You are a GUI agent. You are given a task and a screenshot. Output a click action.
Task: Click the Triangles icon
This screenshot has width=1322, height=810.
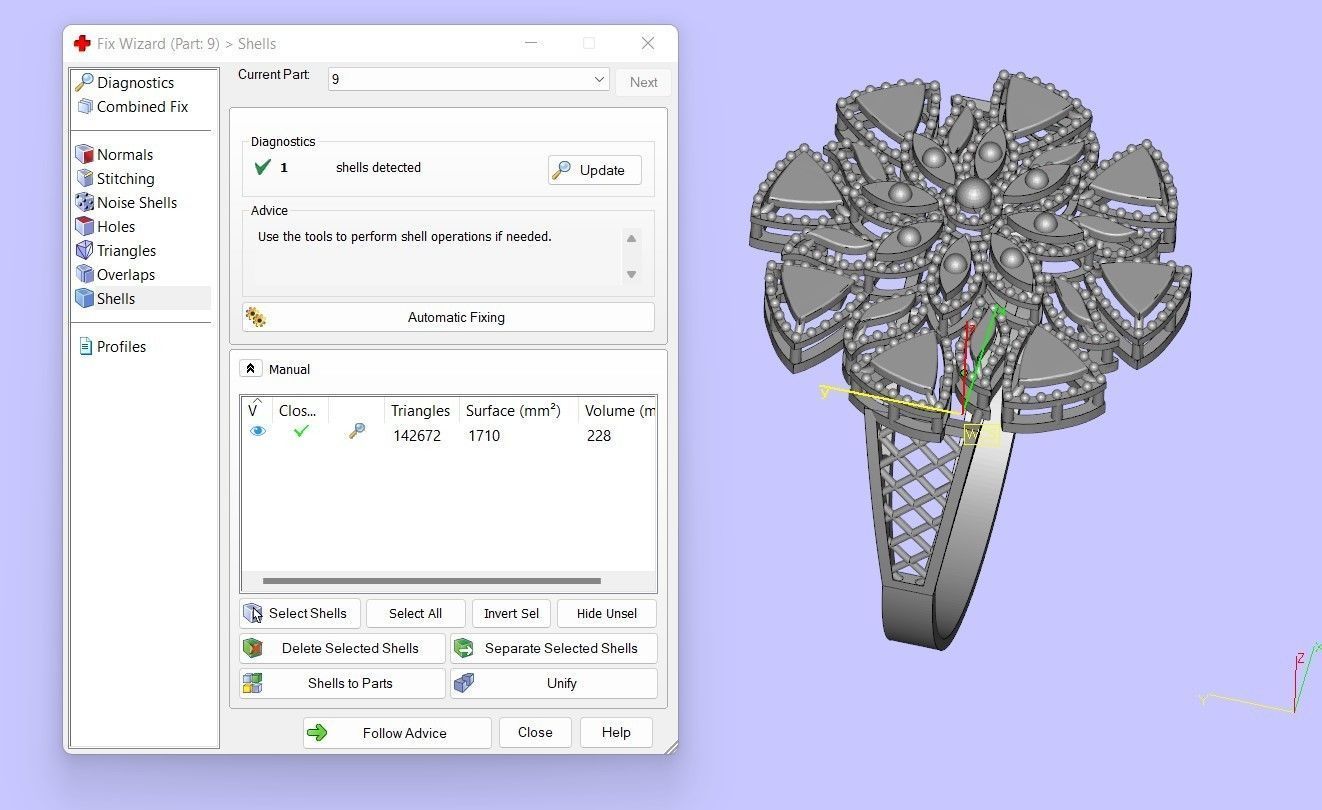click(x=85, y=250)
